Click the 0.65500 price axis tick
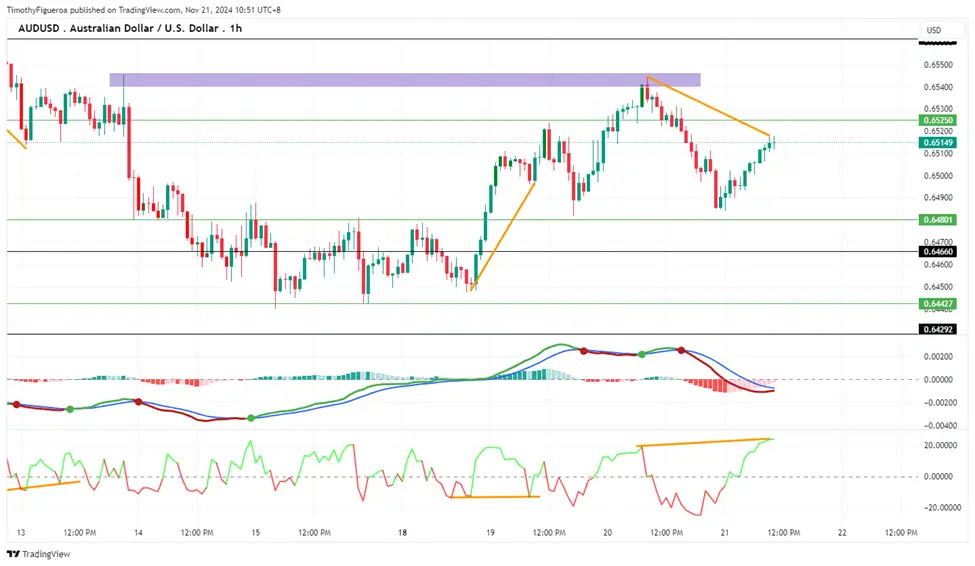The height and width of the screenshot is (566, 975). click(x=938, y=65)
